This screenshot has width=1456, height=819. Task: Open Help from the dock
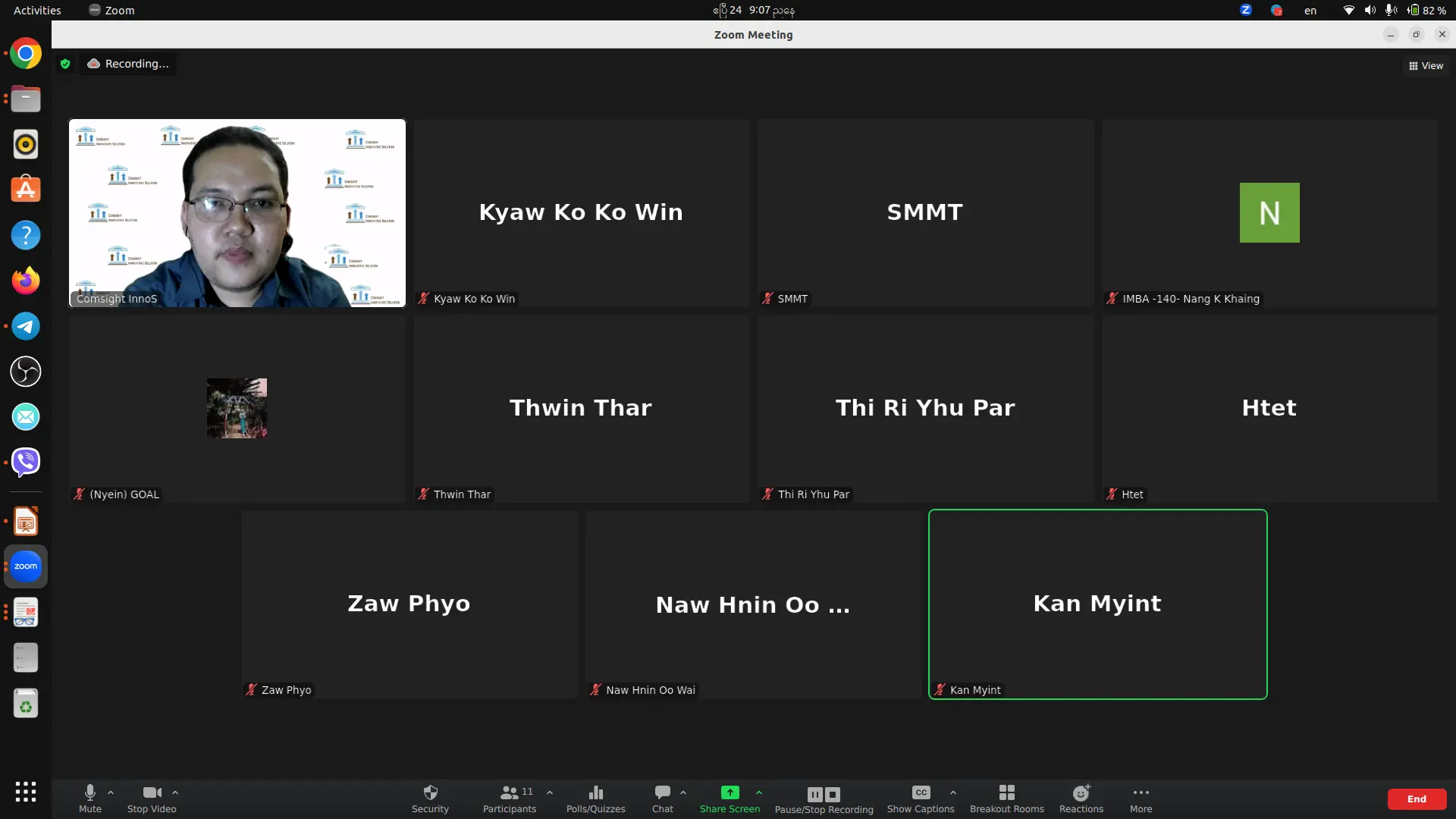pos(26,235)
